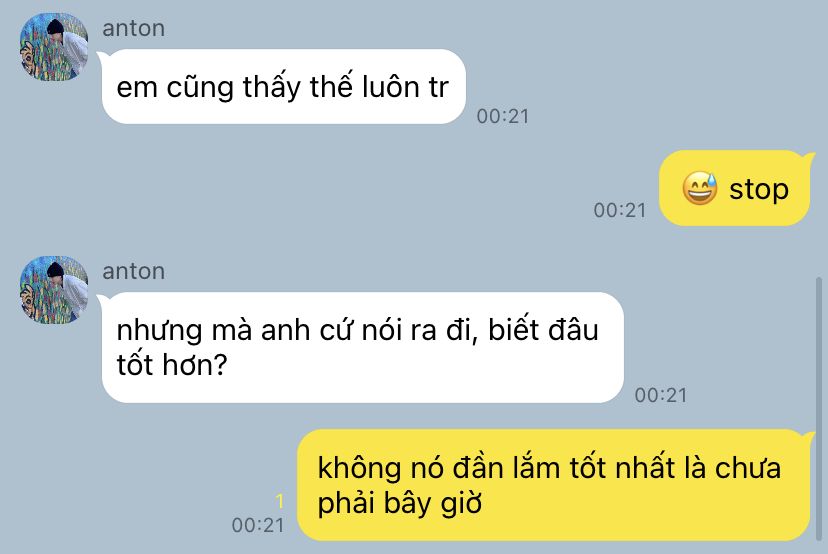The height and width of the screenshot is (554, 828).
Task: Click the 00:21 timestamp beside 'tốt hơn?' bubble
Action: click(661, 395)
